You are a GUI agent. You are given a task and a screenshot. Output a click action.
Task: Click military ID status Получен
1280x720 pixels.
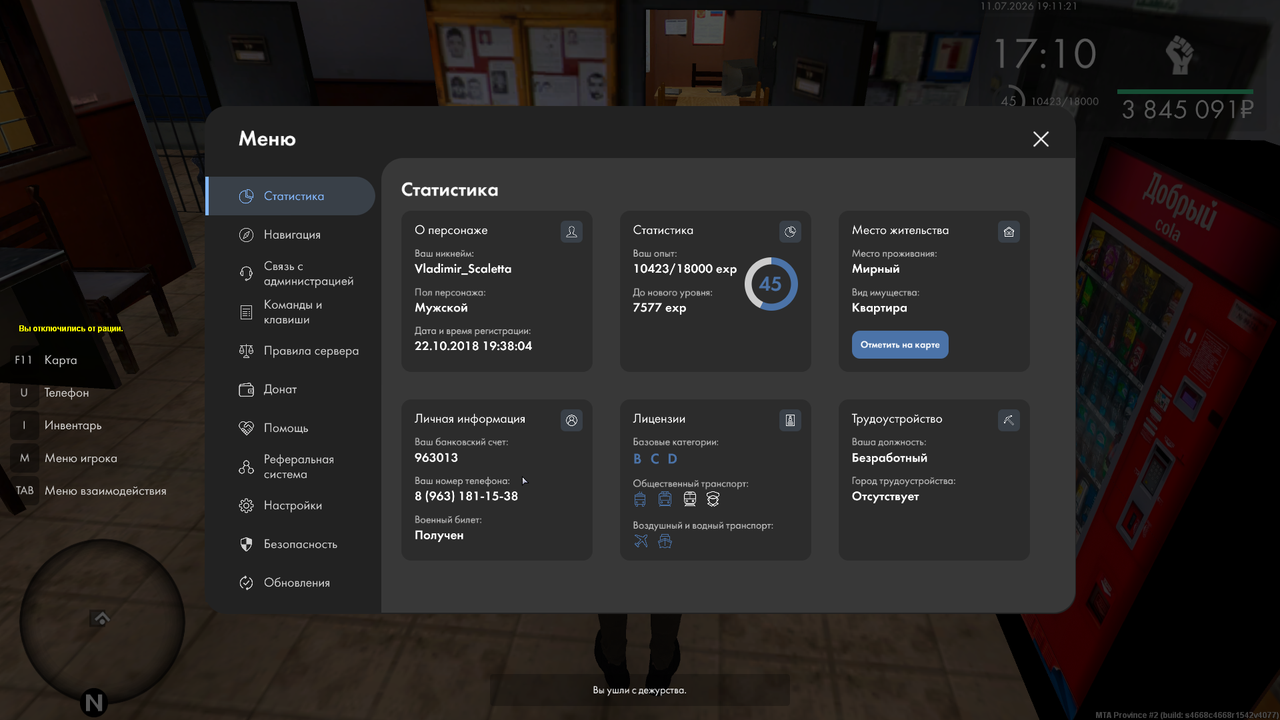point(439,535)
